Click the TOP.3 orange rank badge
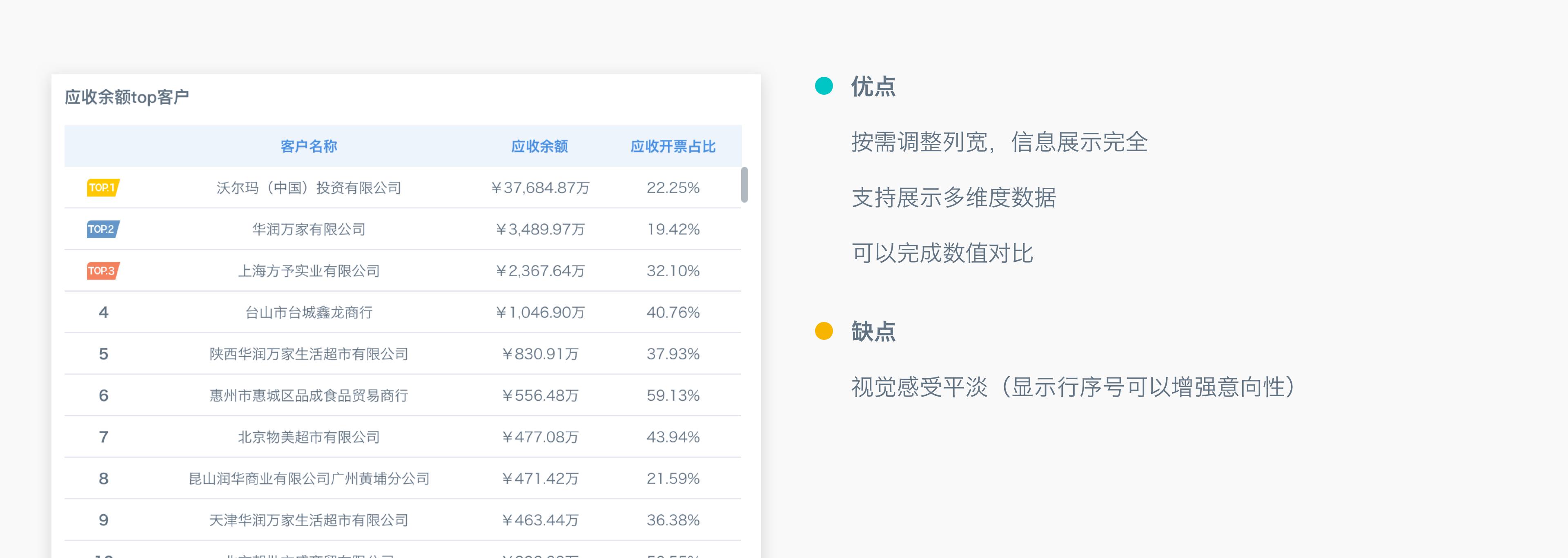This screenshot has width=1568, height=558. tap(103, 270)
